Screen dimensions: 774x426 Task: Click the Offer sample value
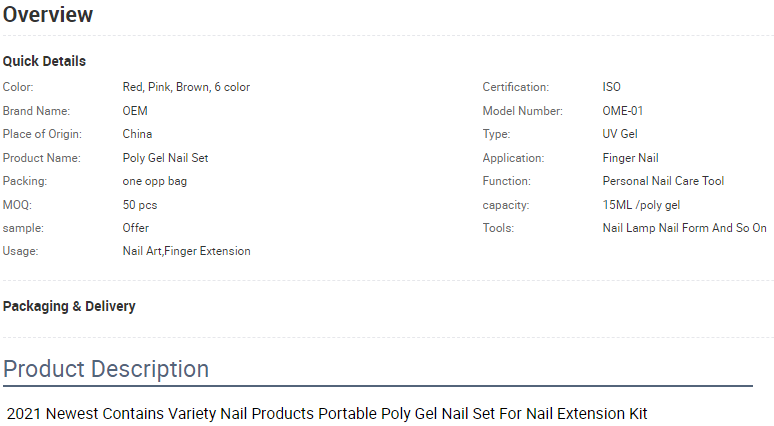click(x=136, y=228)
